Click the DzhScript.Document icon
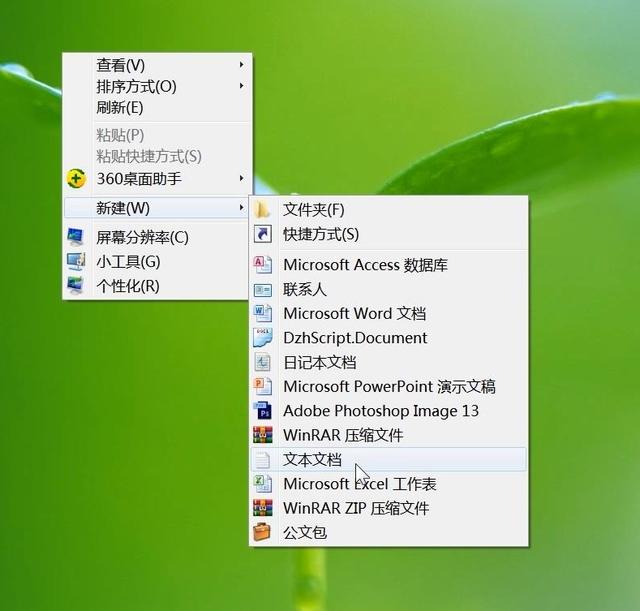 [x=262, y=338]
